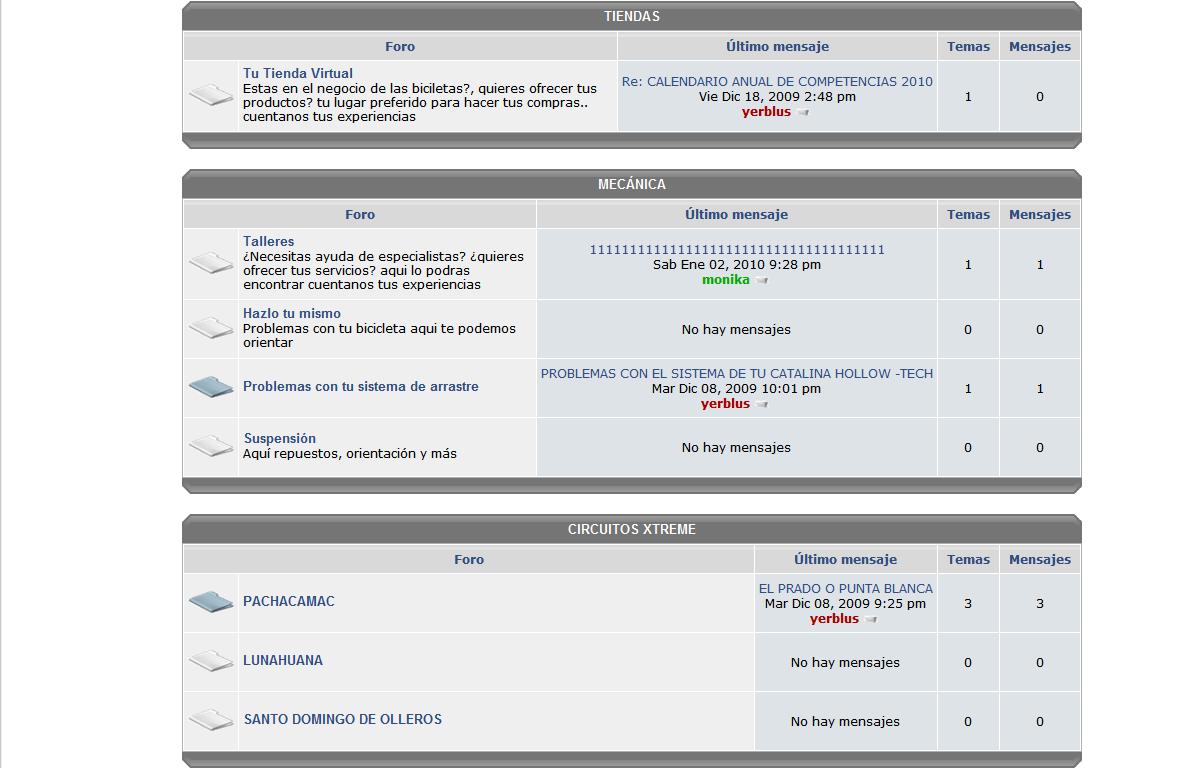Open the Hazlo tu mismo forum
The width and height of the screenshot is (1201, 768).
click(292, 313)
